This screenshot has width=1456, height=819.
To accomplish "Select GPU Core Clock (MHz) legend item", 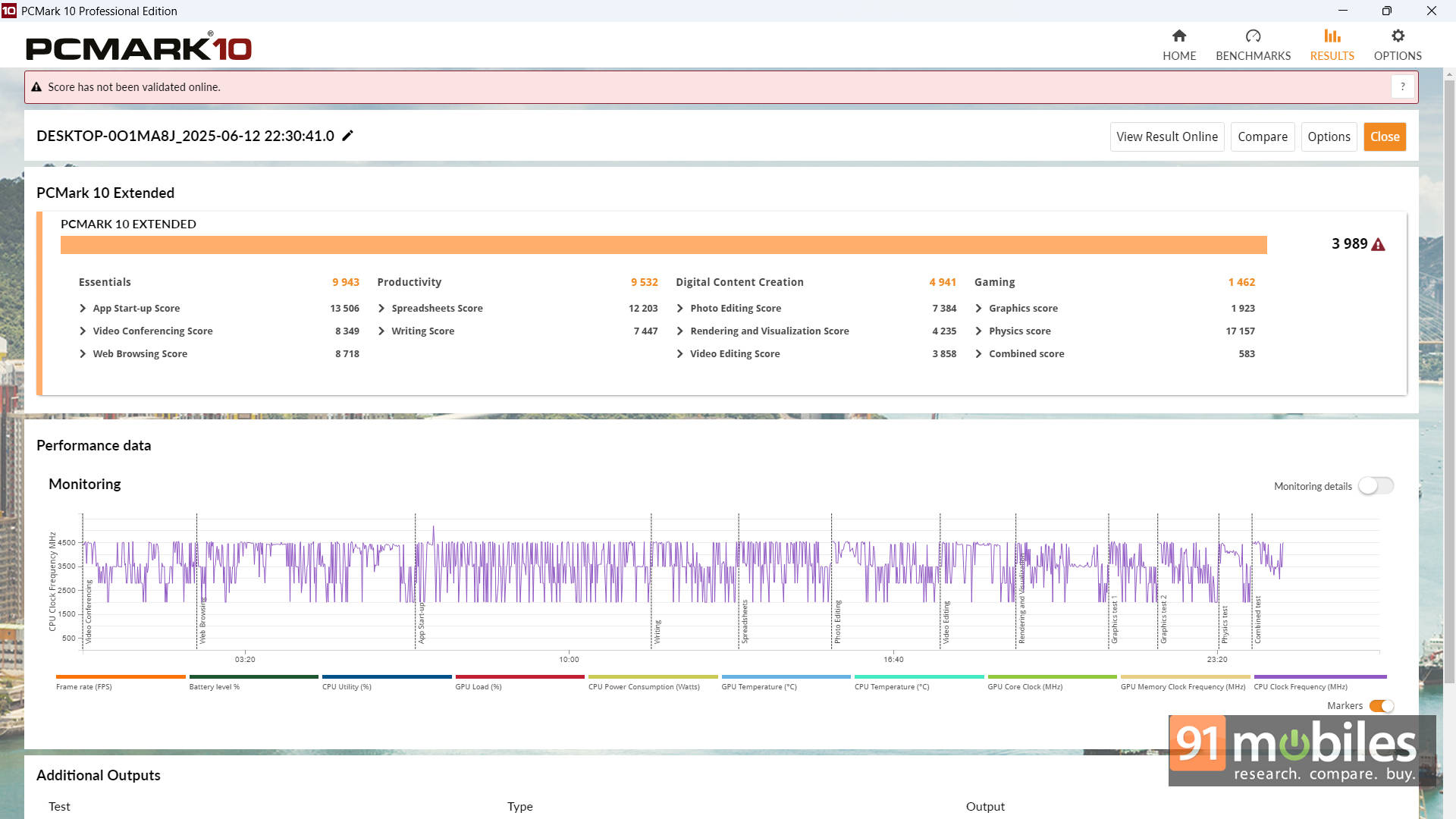I will coord(1052,682).
